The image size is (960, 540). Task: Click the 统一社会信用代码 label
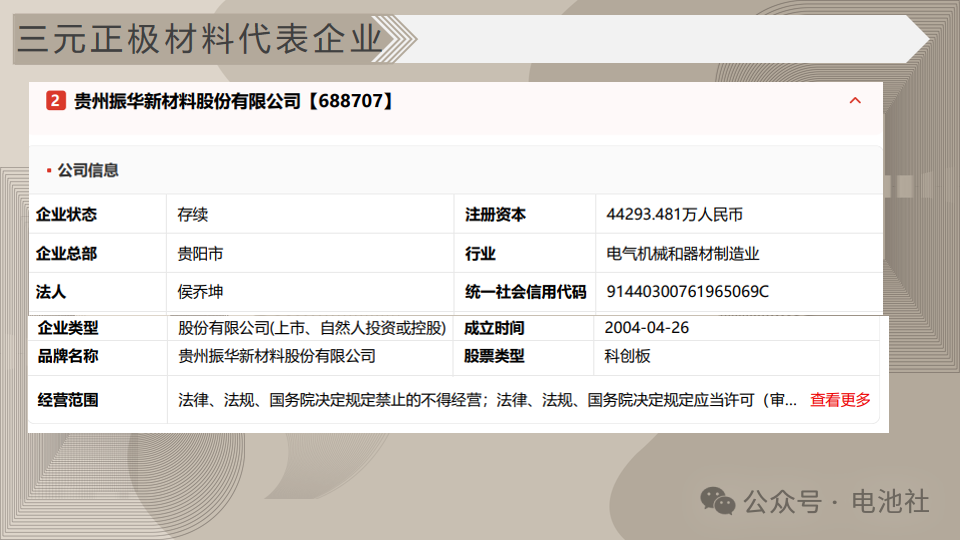click(525, 292)
